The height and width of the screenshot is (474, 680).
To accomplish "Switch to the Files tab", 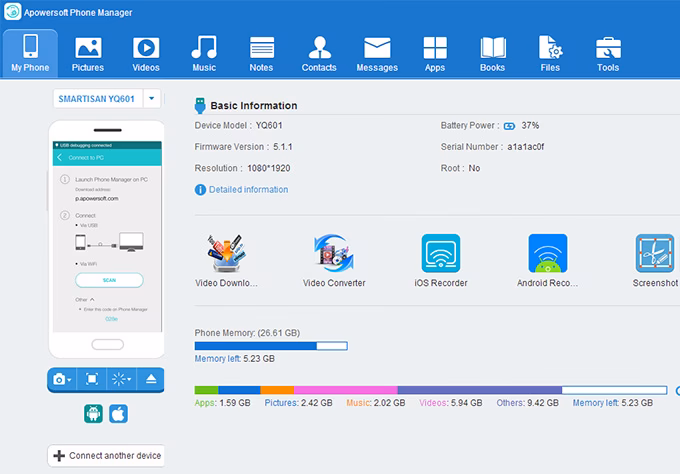I will click(x=550, y=53).
